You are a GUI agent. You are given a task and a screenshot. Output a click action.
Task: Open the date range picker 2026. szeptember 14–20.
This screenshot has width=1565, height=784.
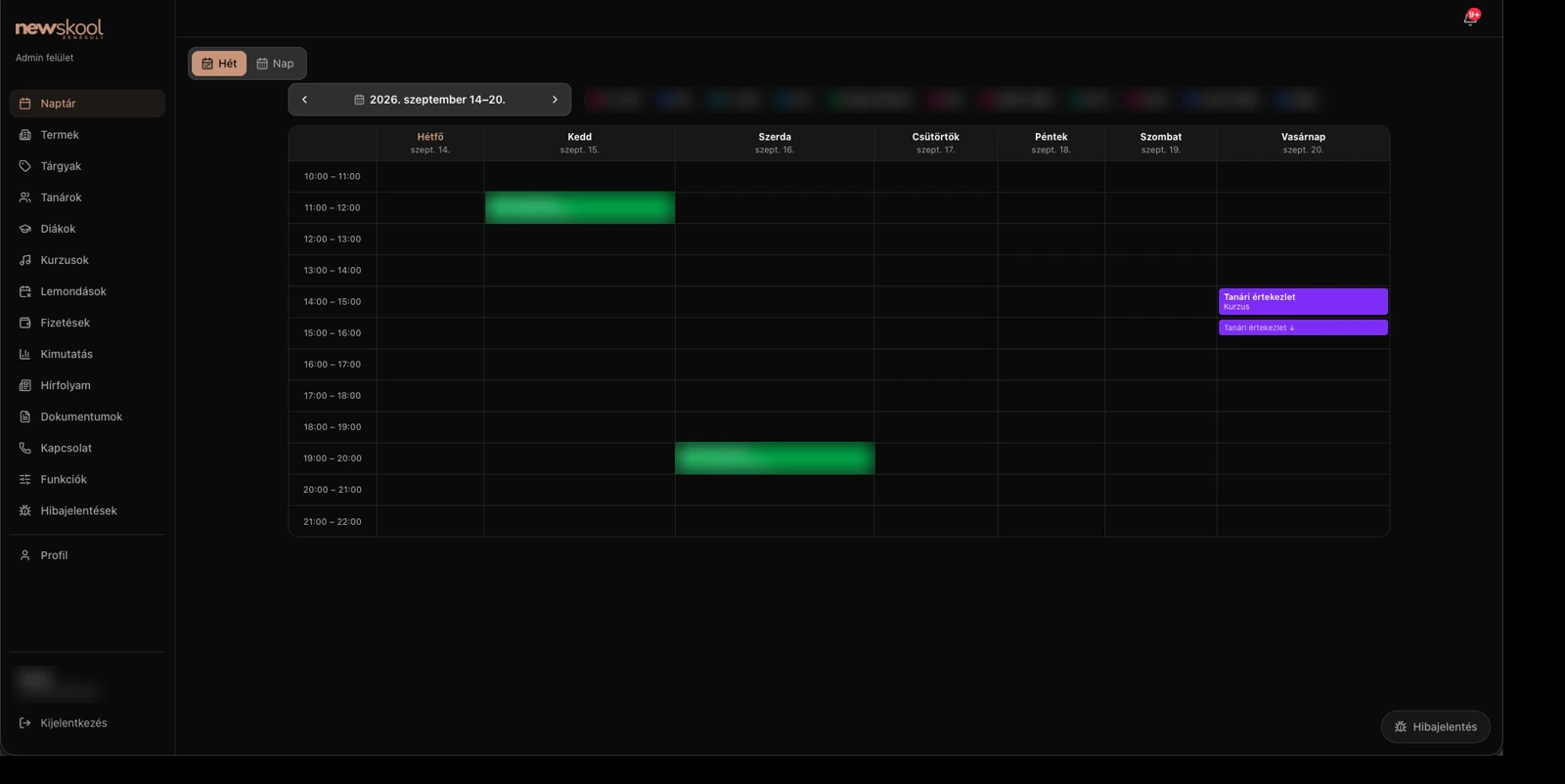[x=429, y=100]
